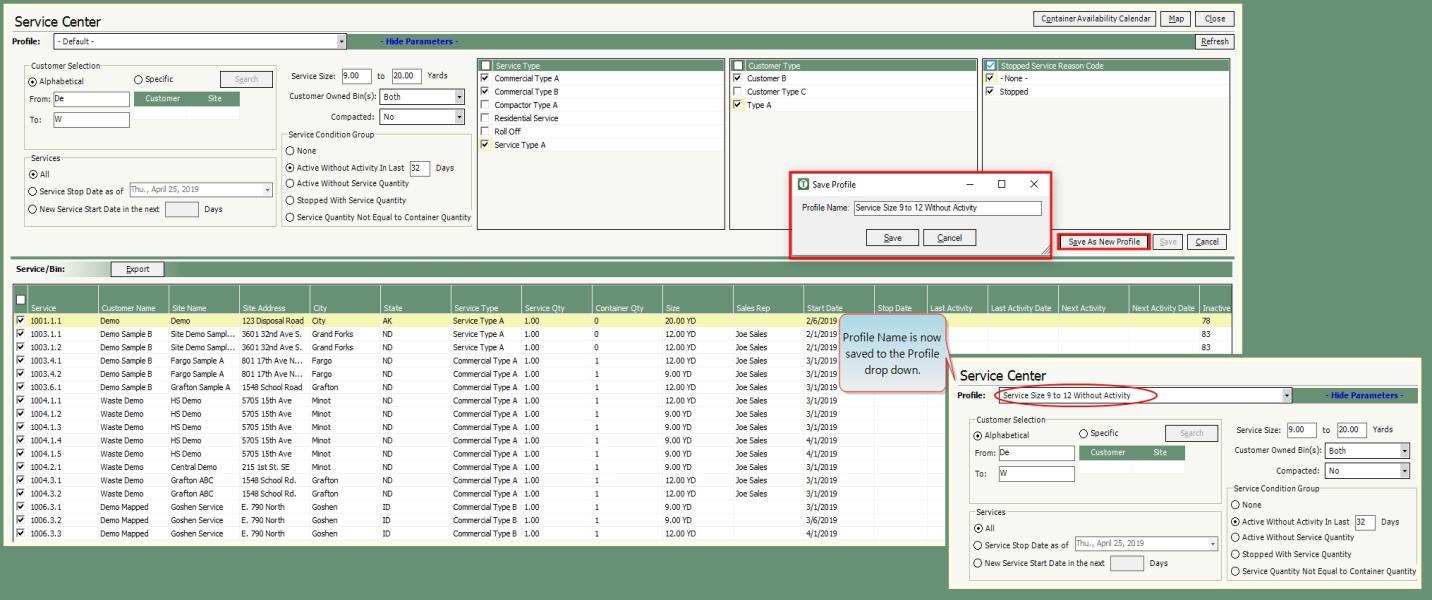Check the Customer Type C checkbox
The height and width of the screenshot is (600, 1432).
(x=738, y=92)
